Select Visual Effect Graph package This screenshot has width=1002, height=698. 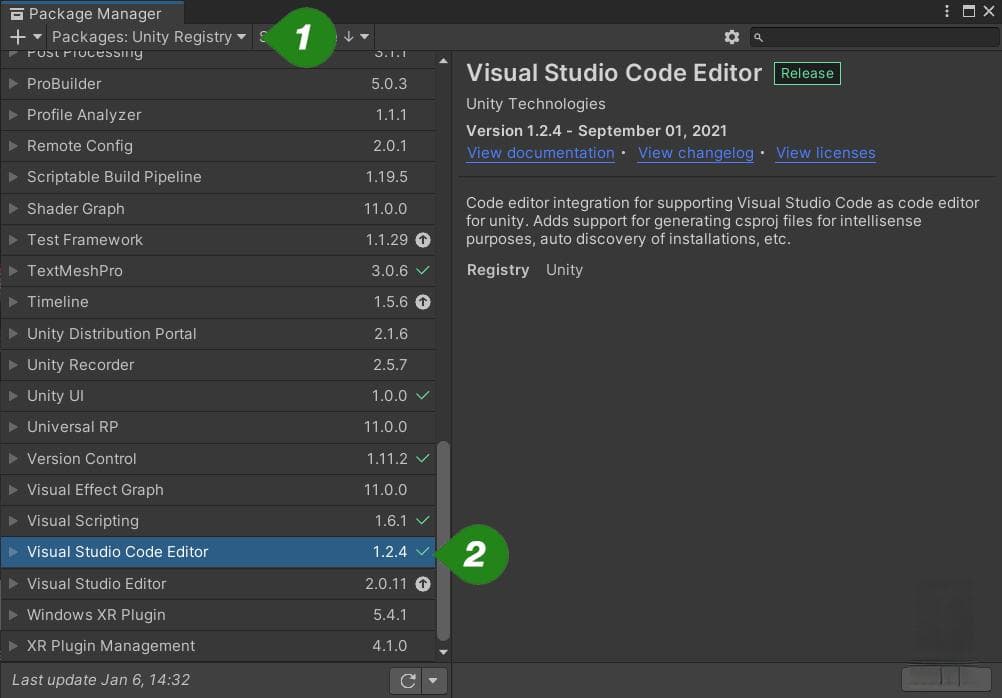pos(218,490)
